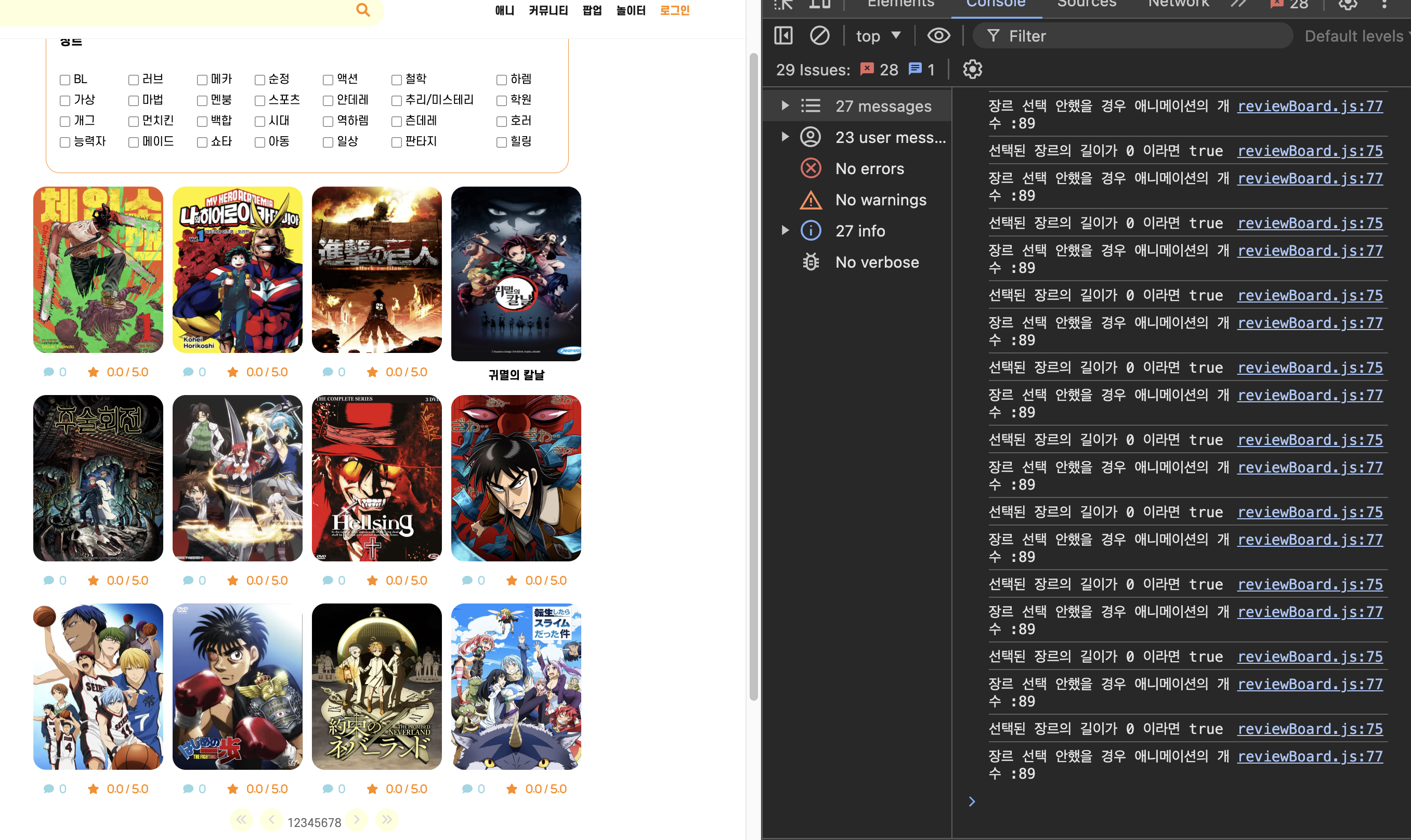Go to last page double-arrow icon
Image resolution: width=1411 pixels, height=840 pixels.
pos(387,820)
